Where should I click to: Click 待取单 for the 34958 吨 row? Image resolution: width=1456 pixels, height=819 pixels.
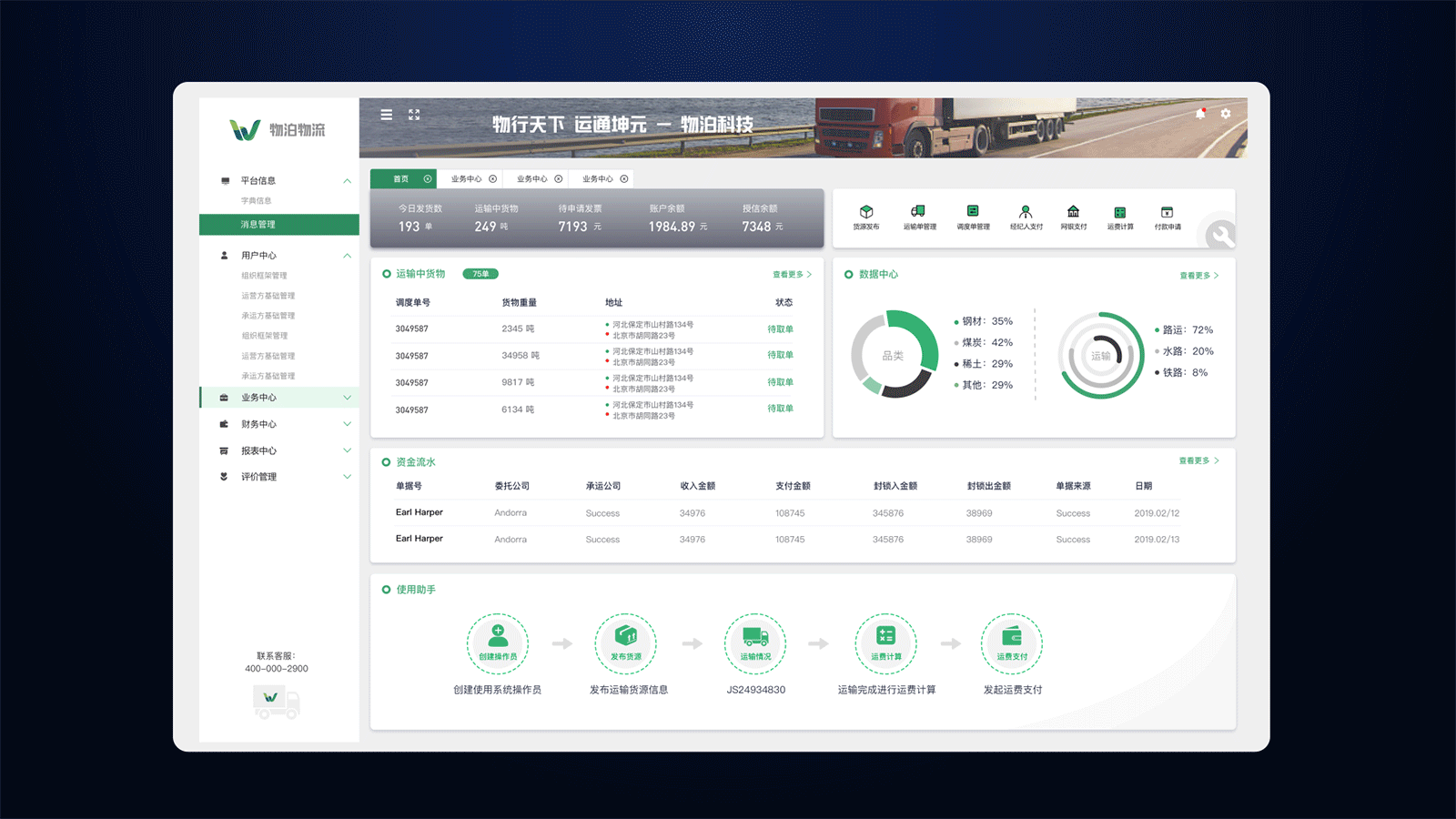(780, 355)
